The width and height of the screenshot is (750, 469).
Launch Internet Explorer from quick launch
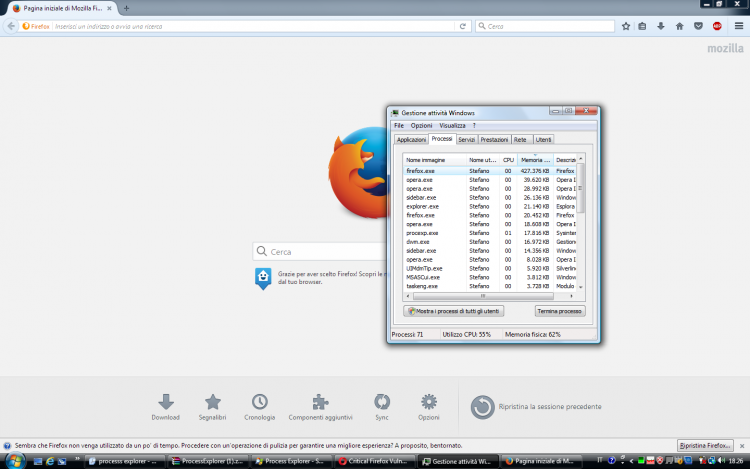click(50, 461)
